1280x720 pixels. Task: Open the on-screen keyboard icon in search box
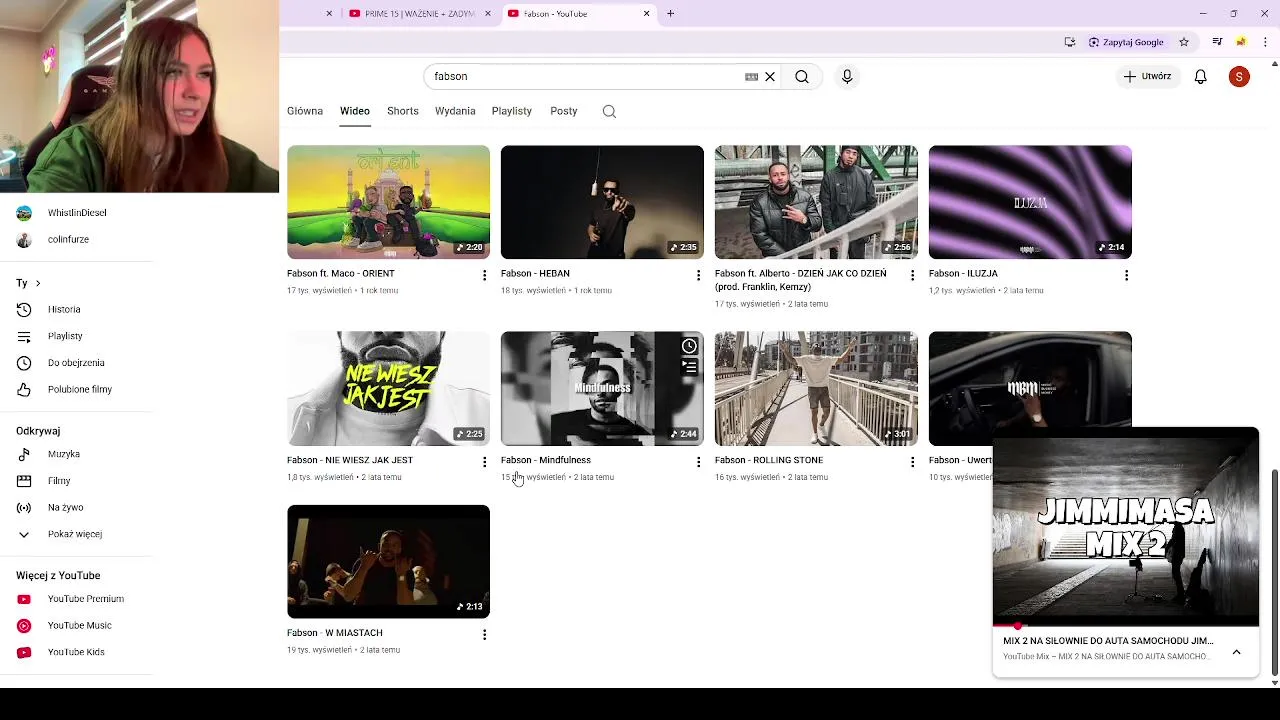click(751, 77)
